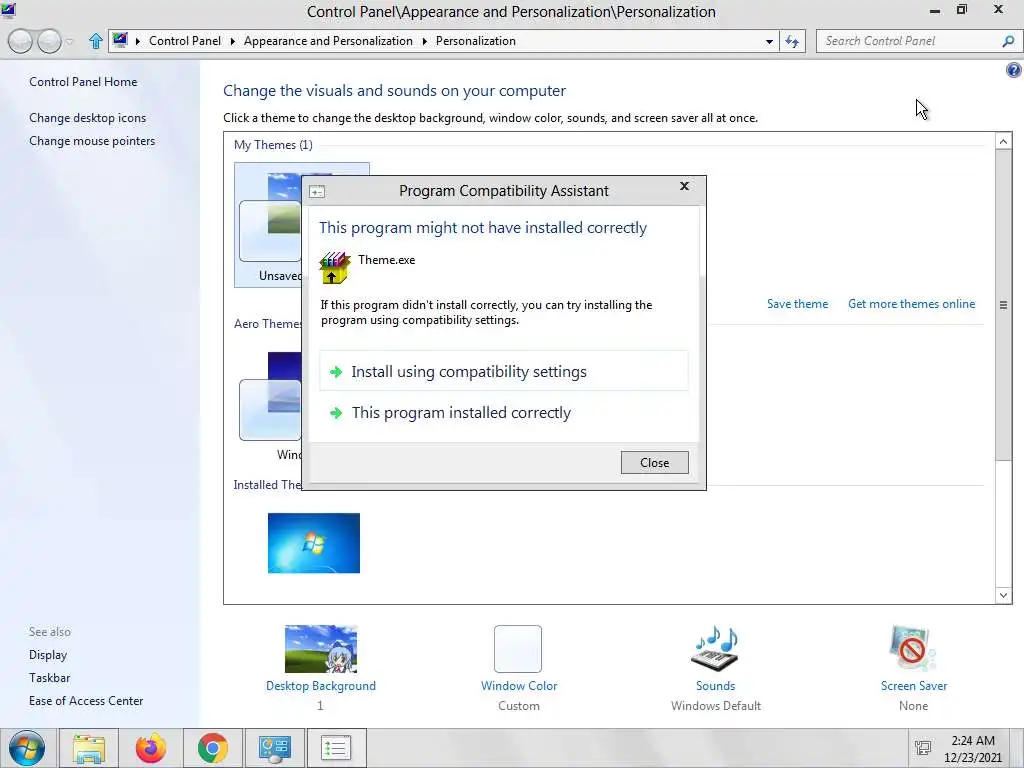Screen dimensions: 1024x768
Task: Open the Windows Start orb
Action: pyautogui.click(x=27, y=748)
